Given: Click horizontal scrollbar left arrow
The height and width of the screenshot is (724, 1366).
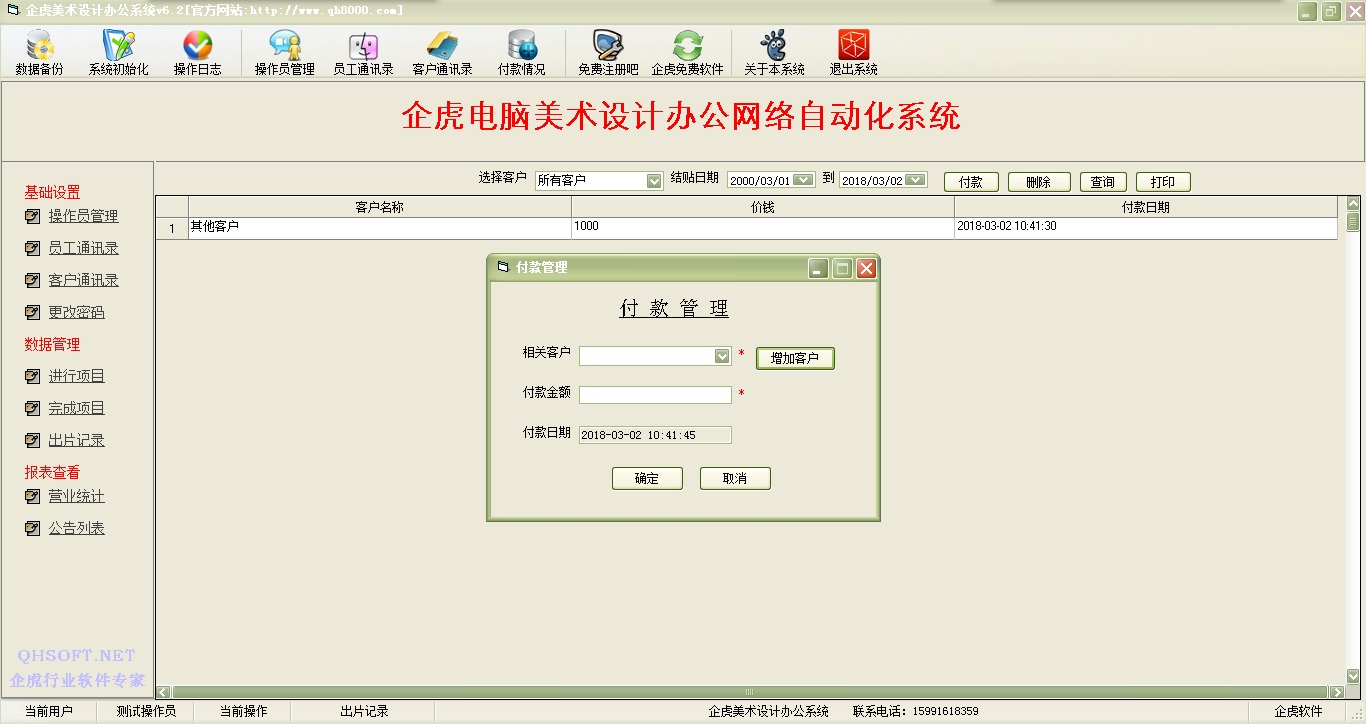Looking at the screenshot, I should (164, 692).
